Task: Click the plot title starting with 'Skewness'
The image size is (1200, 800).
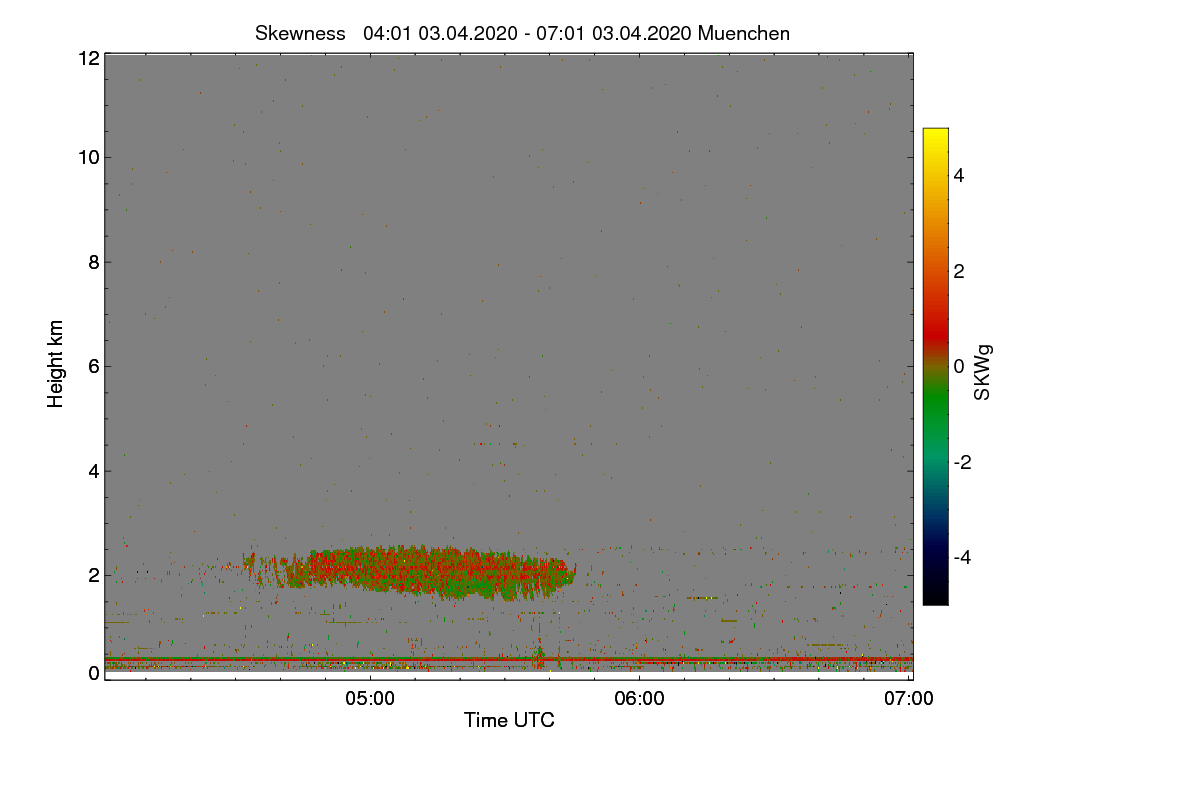Action: [x=522, y=33]
